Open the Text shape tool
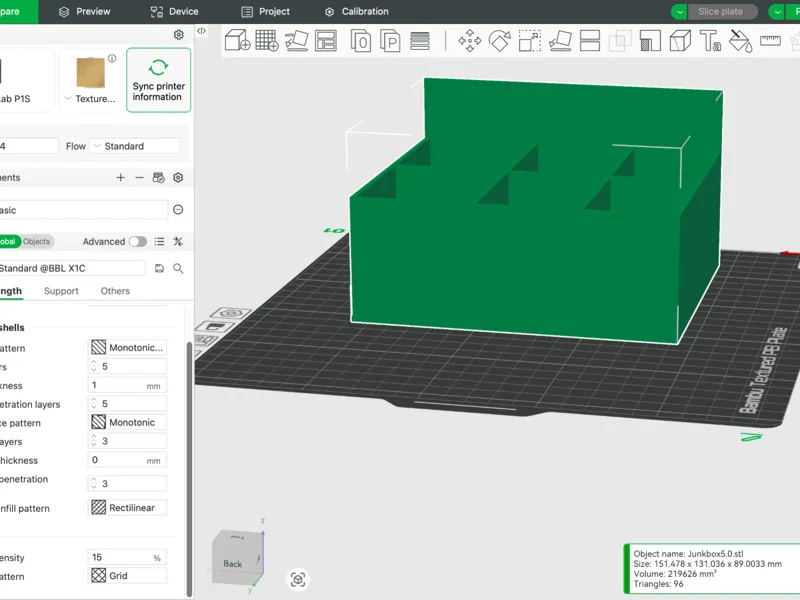The height and width of the screenshot is (600, 800). pos(710,41)
